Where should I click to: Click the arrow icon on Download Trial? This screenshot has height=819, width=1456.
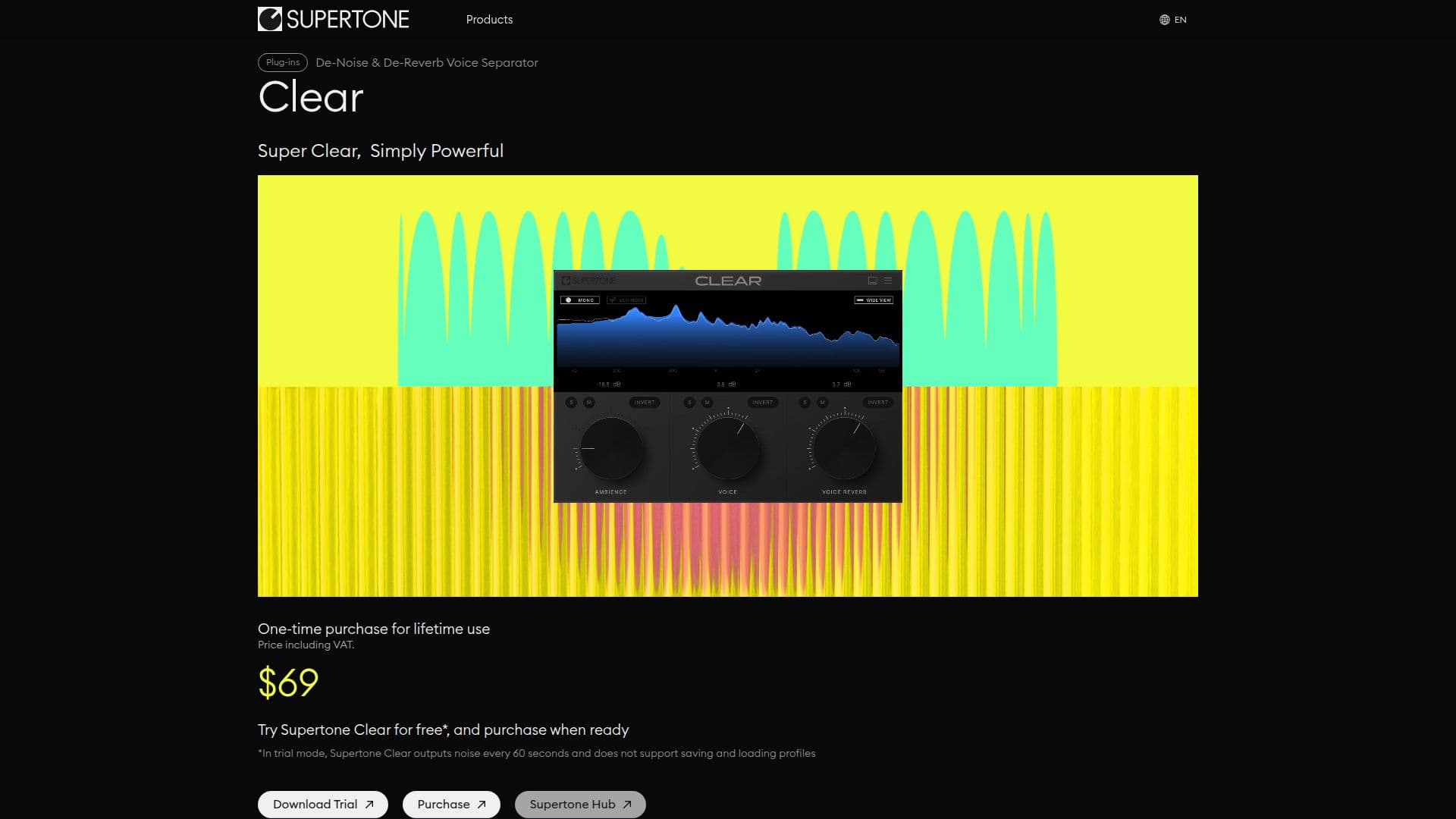[x=369, y=805]
